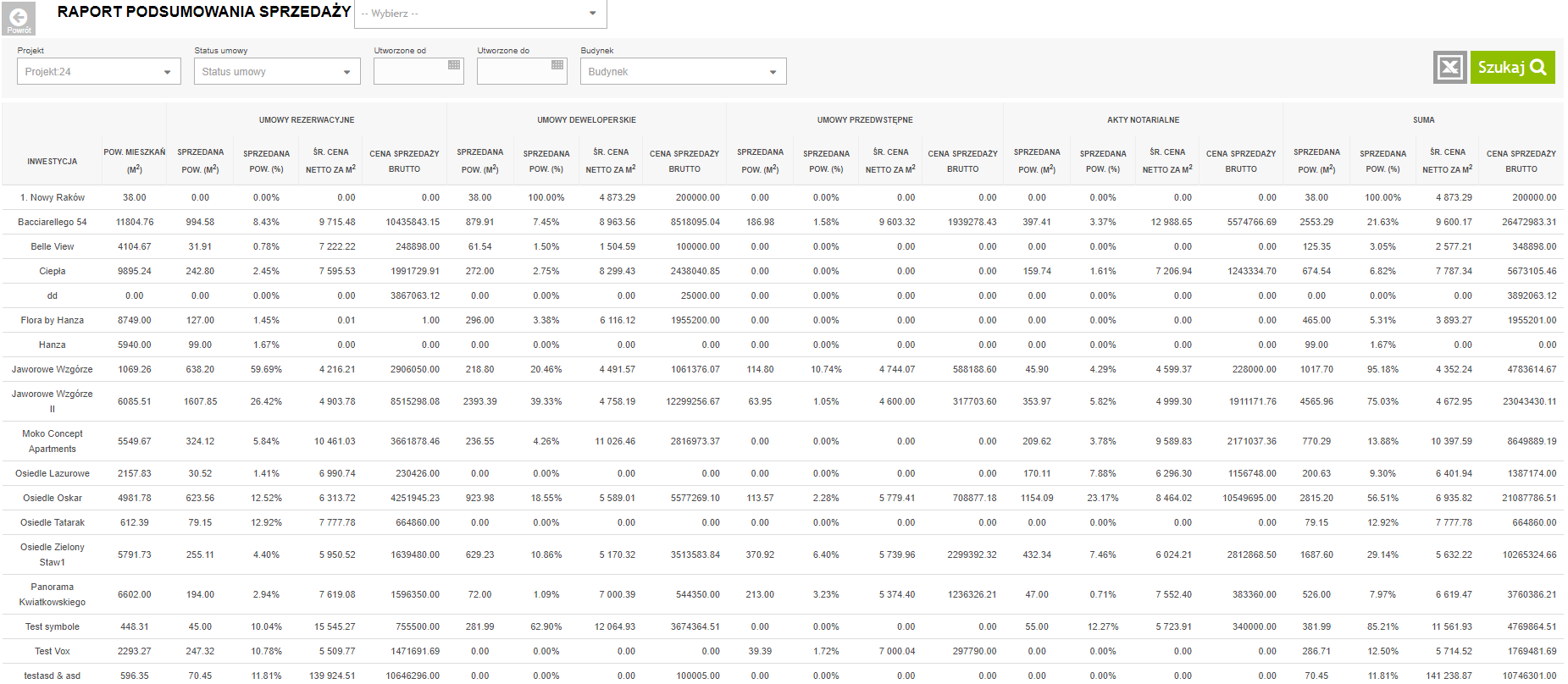Image resolution: width=1568 pixels, height=684 pixels.
Task: Select the Osiedle Tatarak row name
Action: click(x=53, y=522)
